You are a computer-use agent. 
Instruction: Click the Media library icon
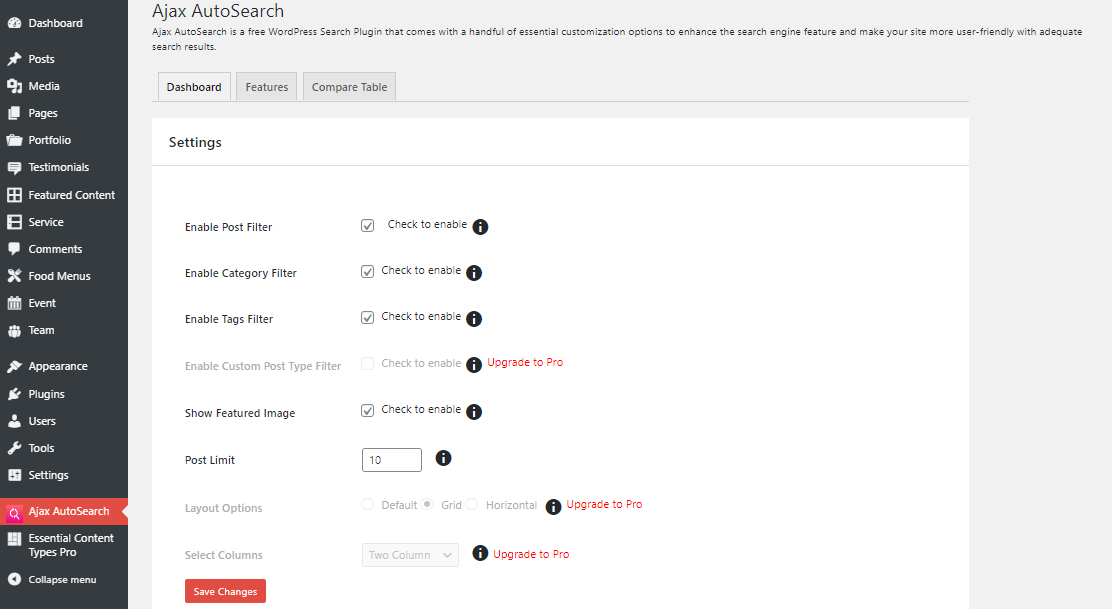click(x=14, y=86)
